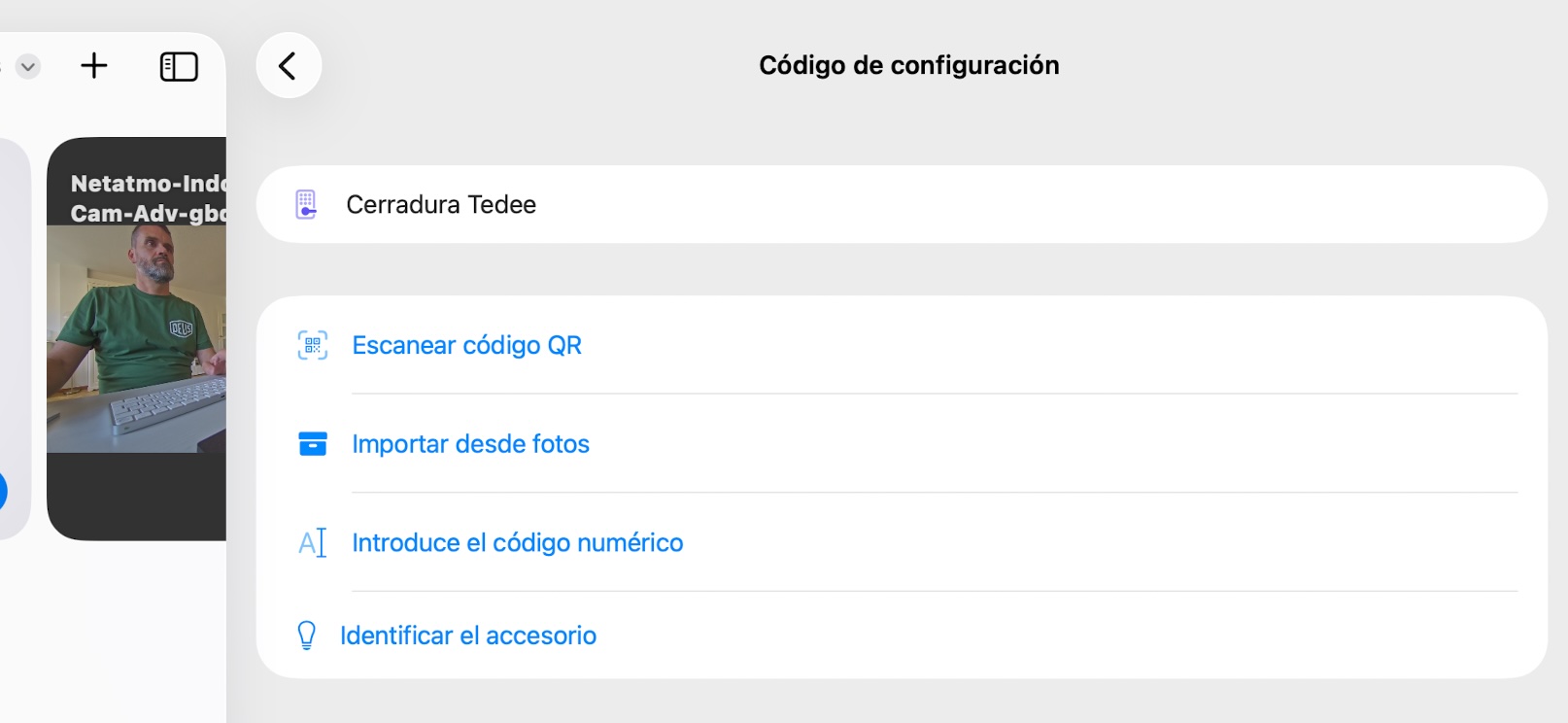Toggle the sidebar panel icon

[x=179, y=66]
